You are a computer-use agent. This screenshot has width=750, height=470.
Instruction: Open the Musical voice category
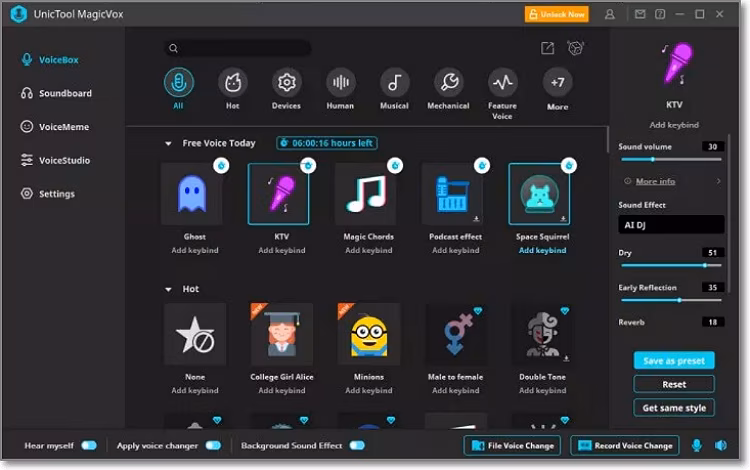point(394,82)
